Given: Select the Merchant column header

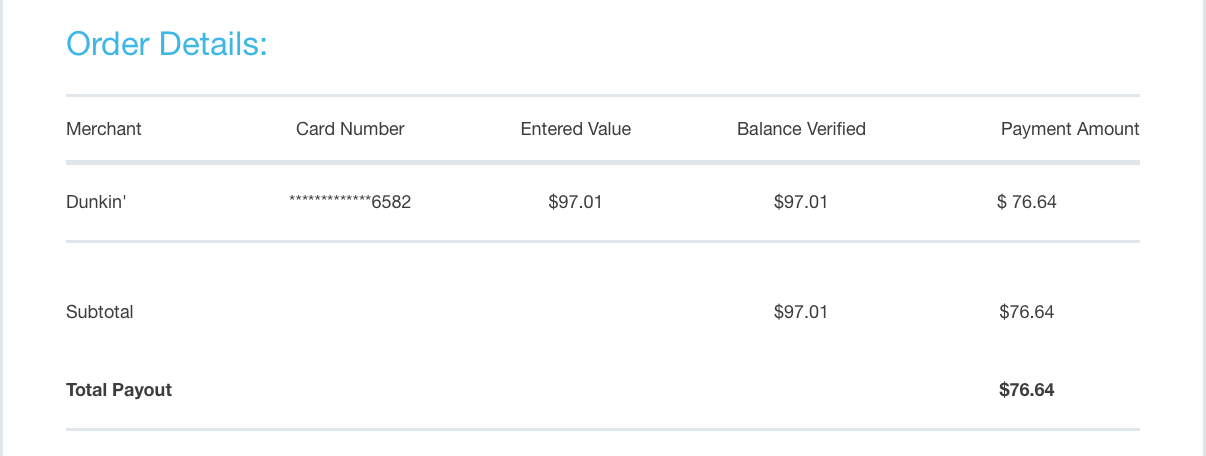Looking at the screenshot, I should click(104, 129).
